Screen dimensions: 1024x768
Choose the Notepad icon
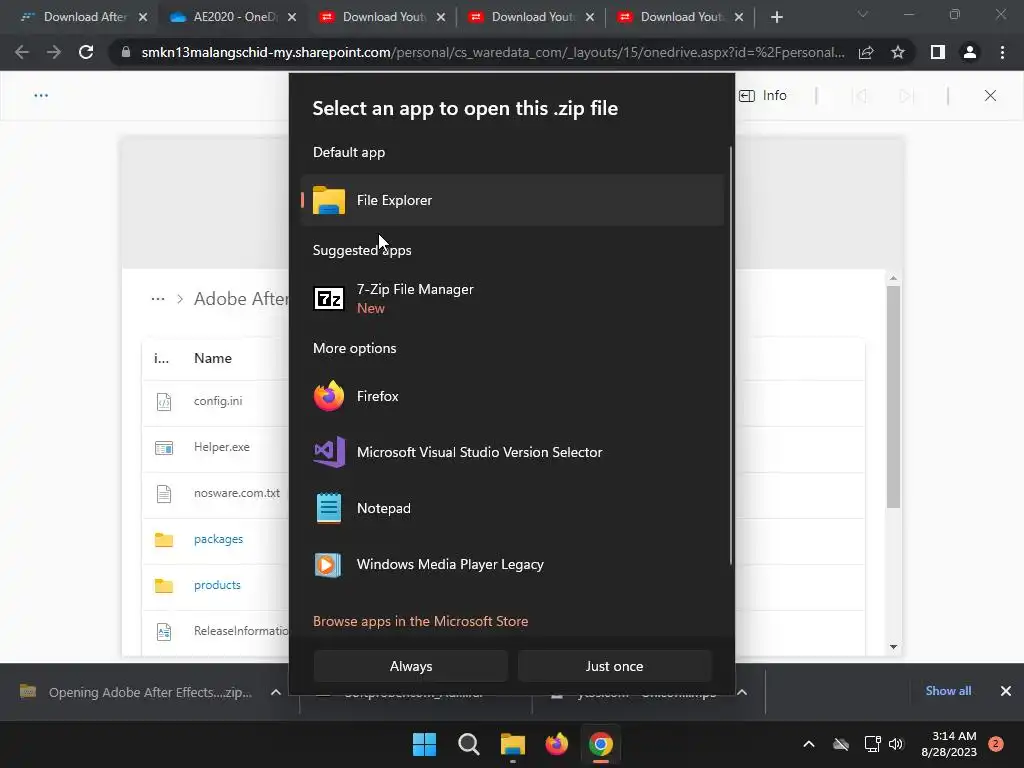click(328, 508)
